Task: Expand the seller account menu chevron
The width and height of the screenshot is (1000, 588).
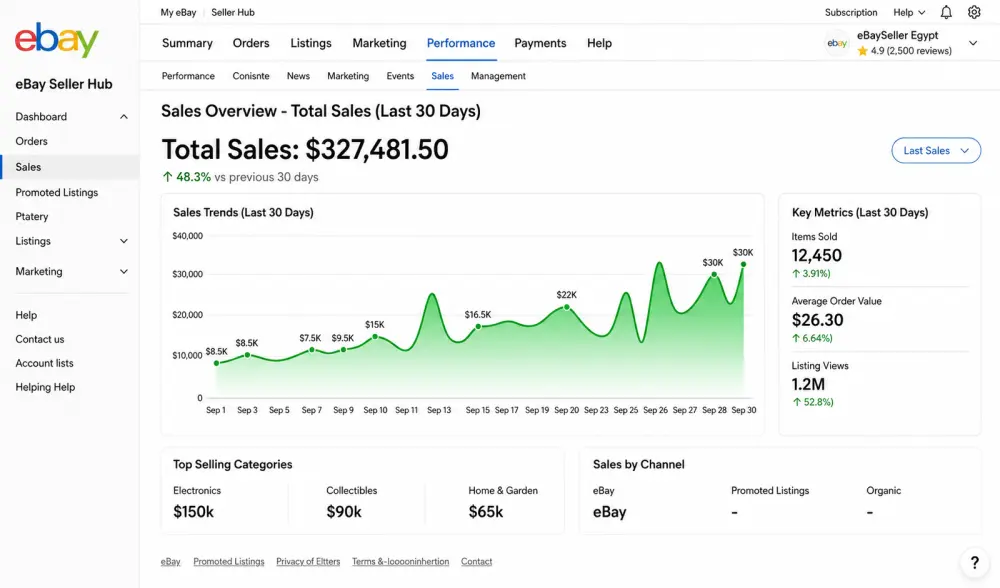Action: (973, 43)
